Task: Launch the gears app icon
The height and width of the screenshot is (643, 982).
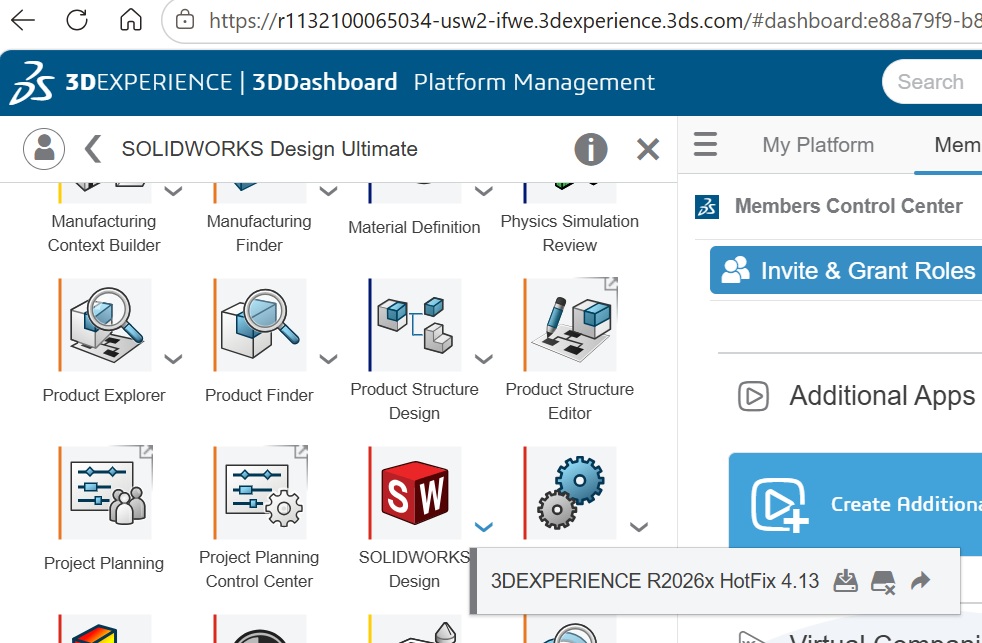Action: coord(570,493)
